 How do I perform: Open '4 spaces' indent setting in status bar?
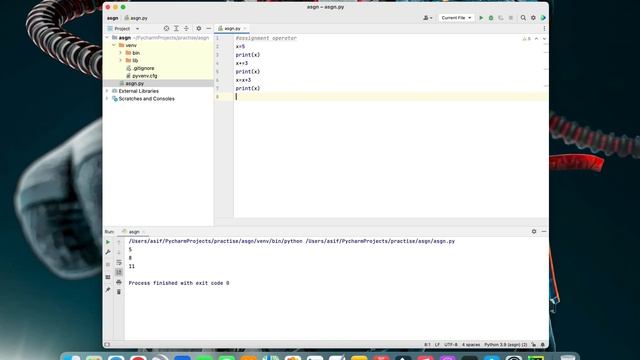click(x=471, y=344)
